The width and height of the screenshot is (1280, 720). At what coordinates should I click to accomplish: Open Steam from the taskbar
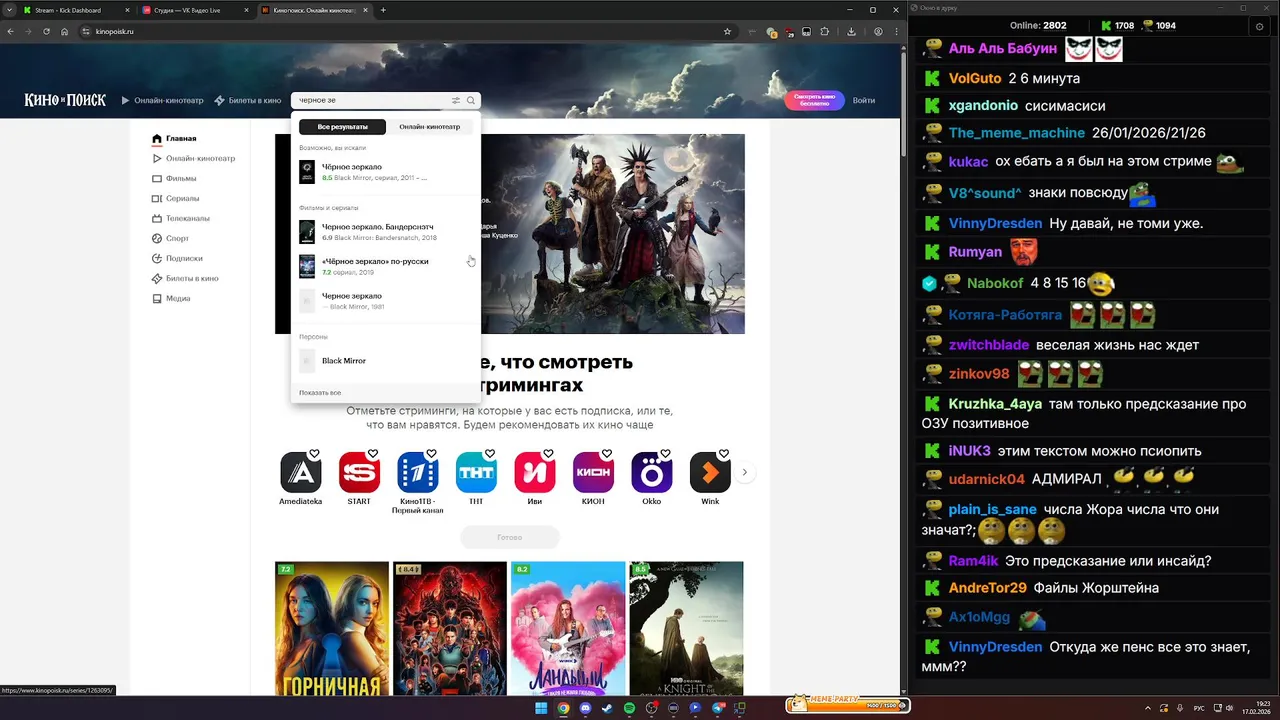click(x=607, y=708)
